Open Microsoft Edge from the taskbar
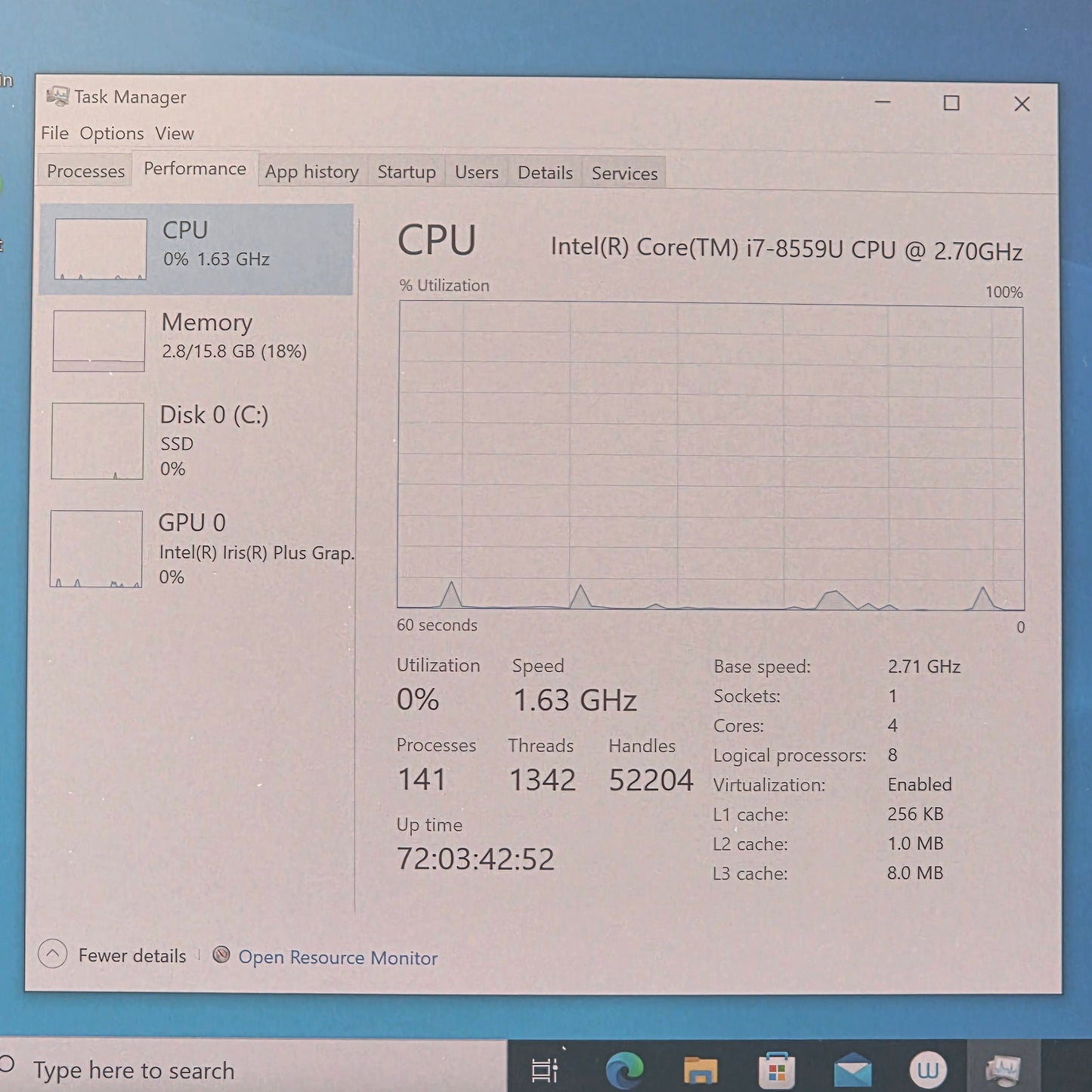The width and height of the screenshot is (1092, 1092). coord(624,1069)
